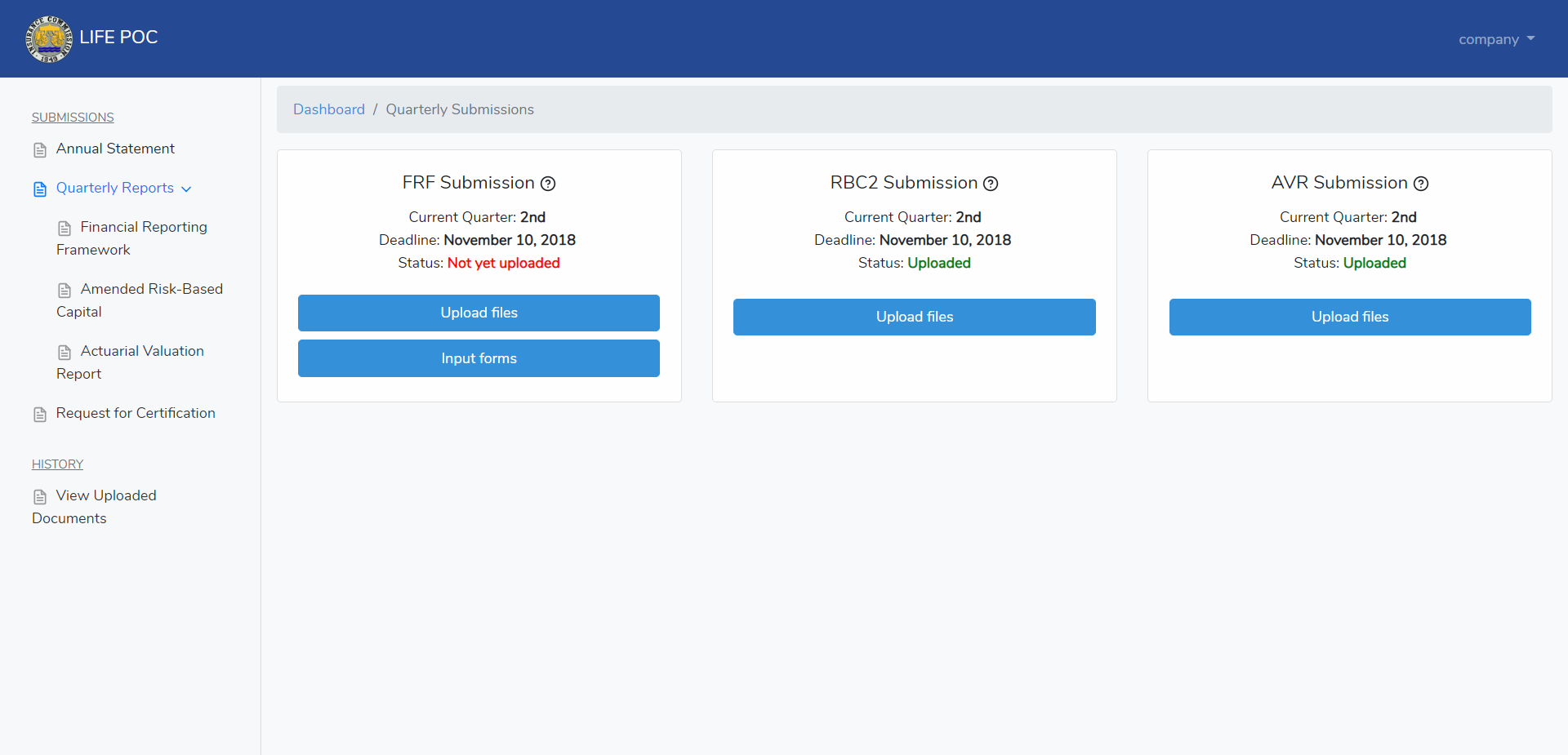Go to Financial Reporting Framework

click(x=131, y=238)
